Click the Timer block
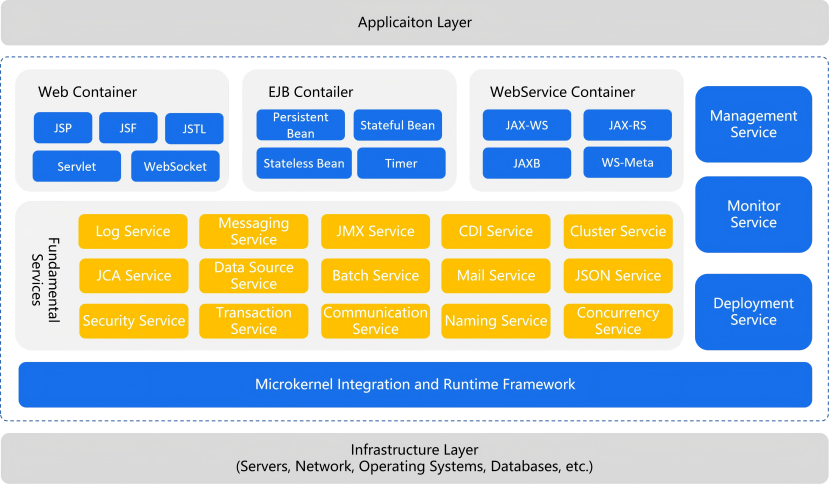The image size is (829, 484). (401, 163)
